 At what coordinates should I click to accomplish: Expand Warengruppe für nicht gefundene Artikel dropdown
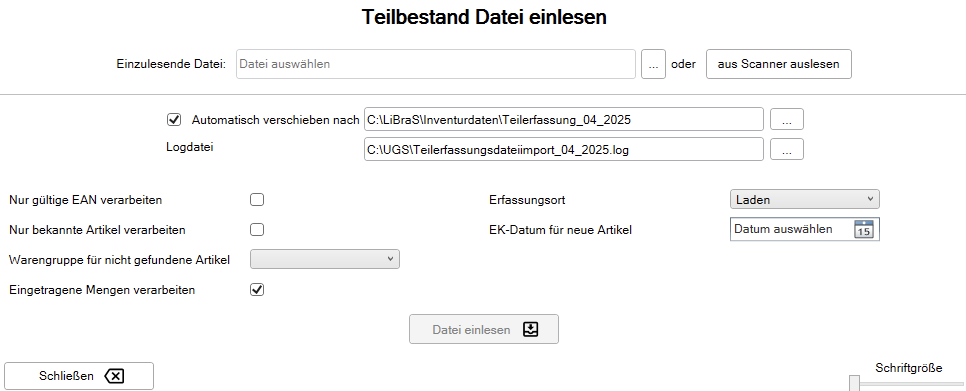[325, 259]
